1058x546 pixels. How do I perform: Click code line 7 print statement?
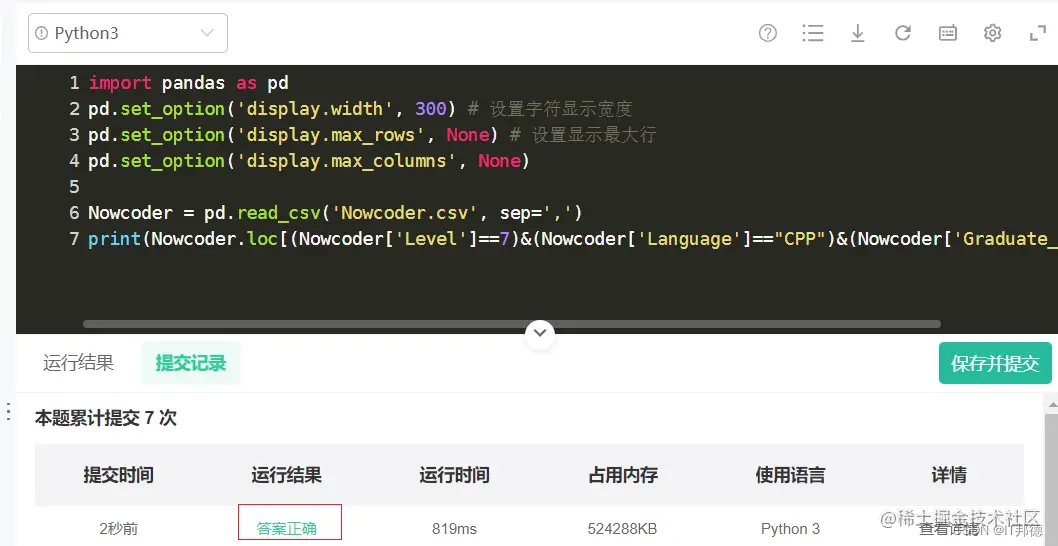[x=573, y=239]
